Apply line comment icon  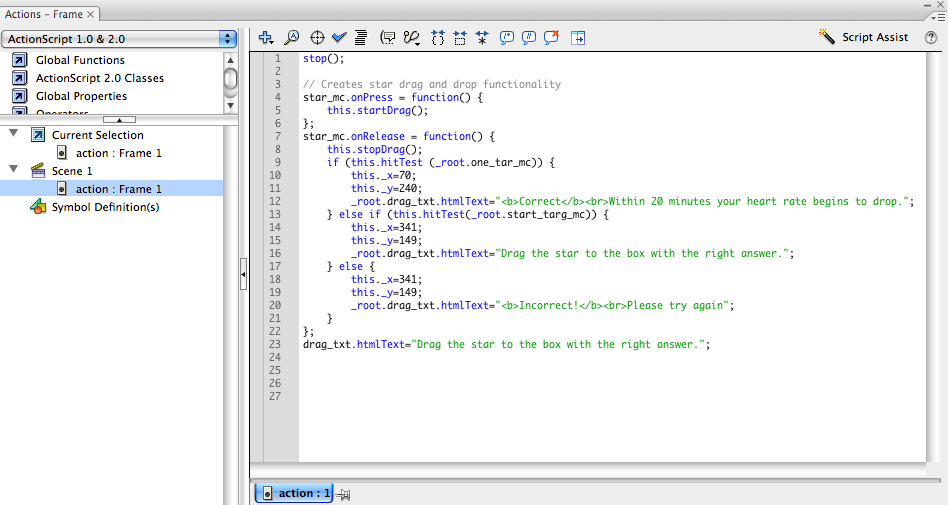(529, 37)
